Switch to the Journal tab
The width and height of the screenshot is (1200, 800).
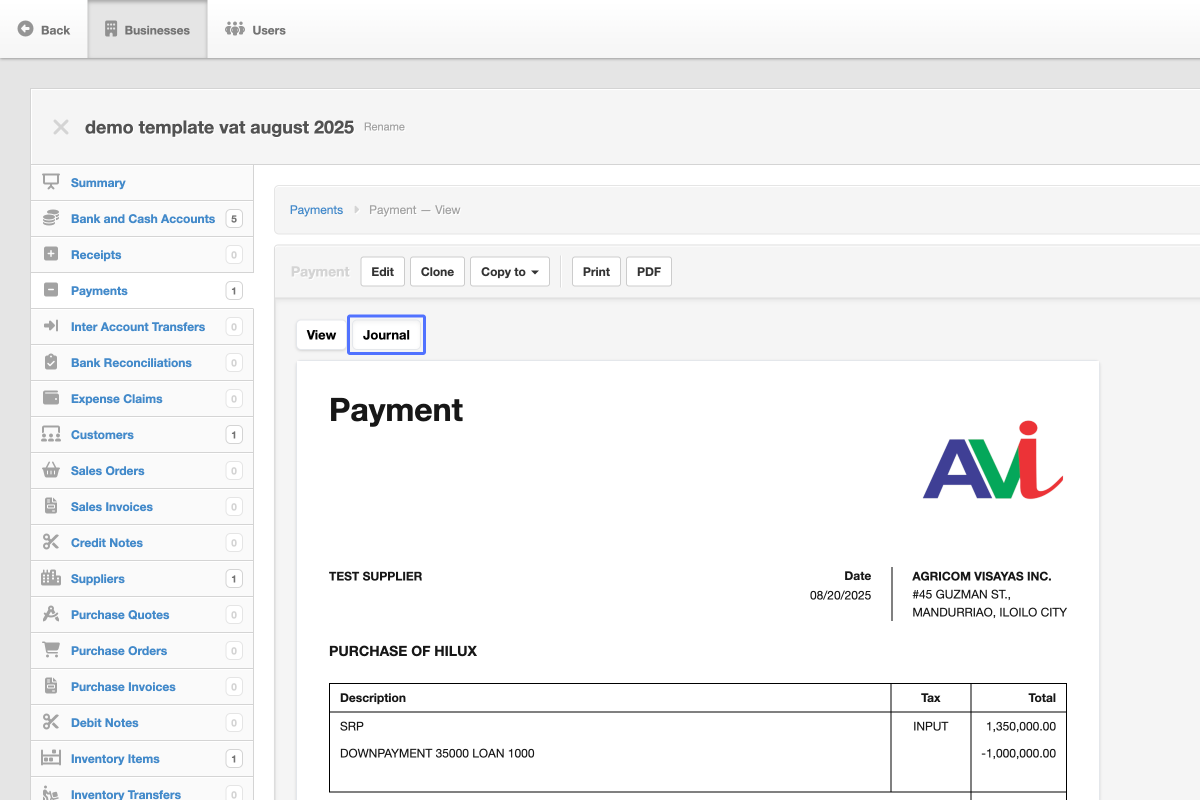pos(386,335)
